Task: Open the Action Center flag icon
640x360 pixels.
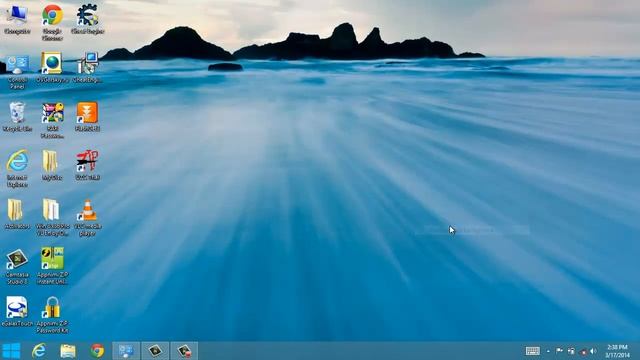Action: 560,351
